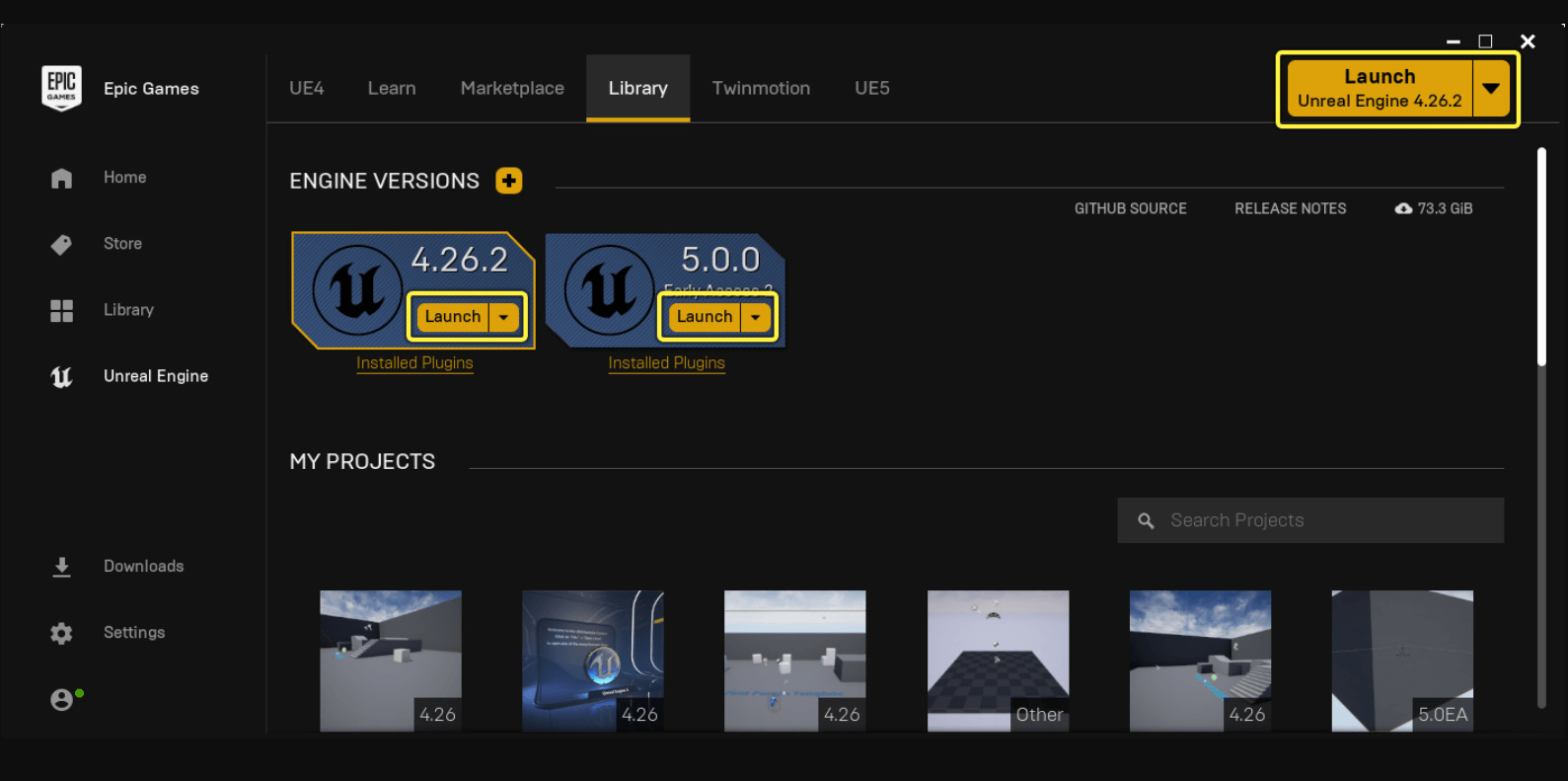Open top-right Launch engine version dropdown arrow
This screenshot has height=781, width=1568.
point(1491,89)
